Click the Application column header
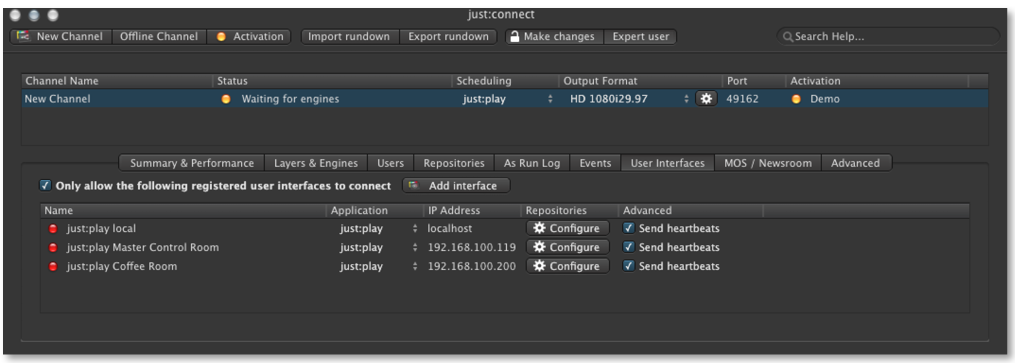 coord(375,210)
